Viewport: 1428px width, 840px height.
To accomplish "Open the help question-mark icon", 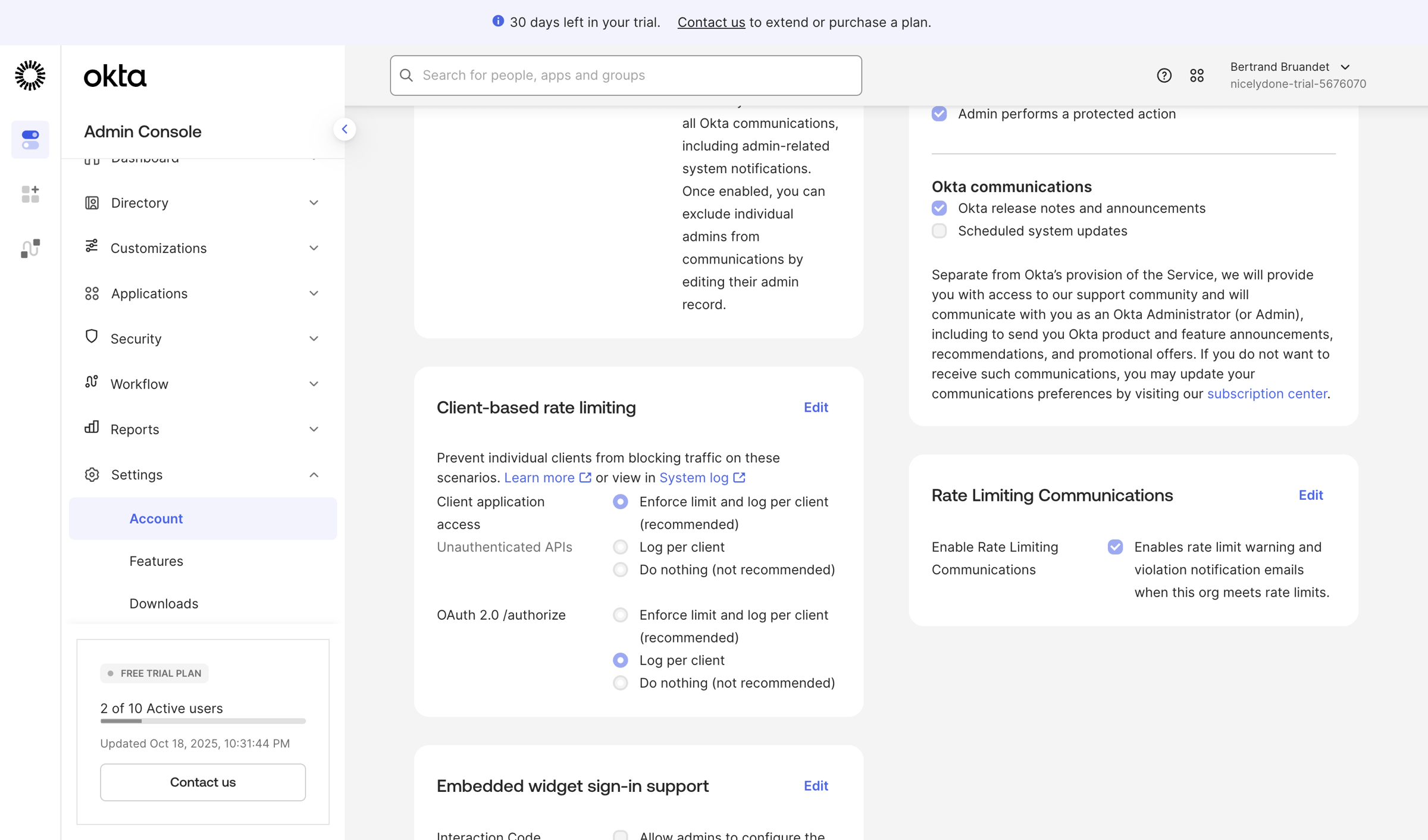I will pos(1164,76).
